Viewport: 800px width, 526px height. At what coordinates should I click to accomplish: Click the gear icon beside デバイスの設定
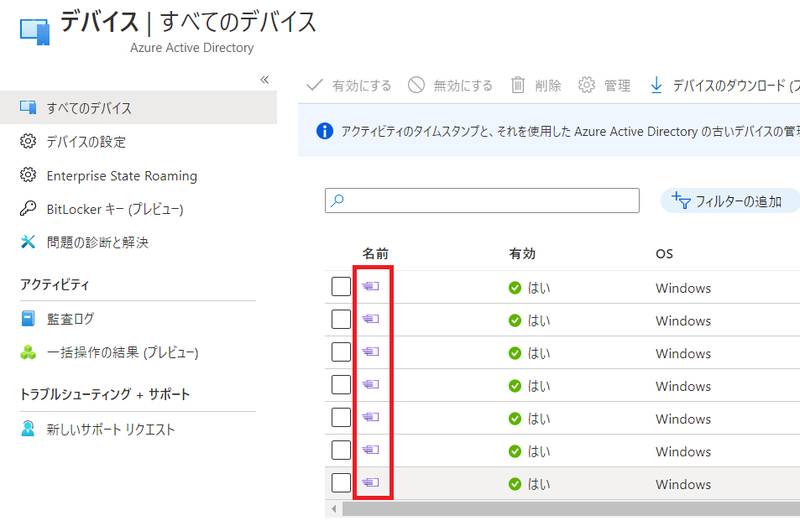click(x=28, y=141)
